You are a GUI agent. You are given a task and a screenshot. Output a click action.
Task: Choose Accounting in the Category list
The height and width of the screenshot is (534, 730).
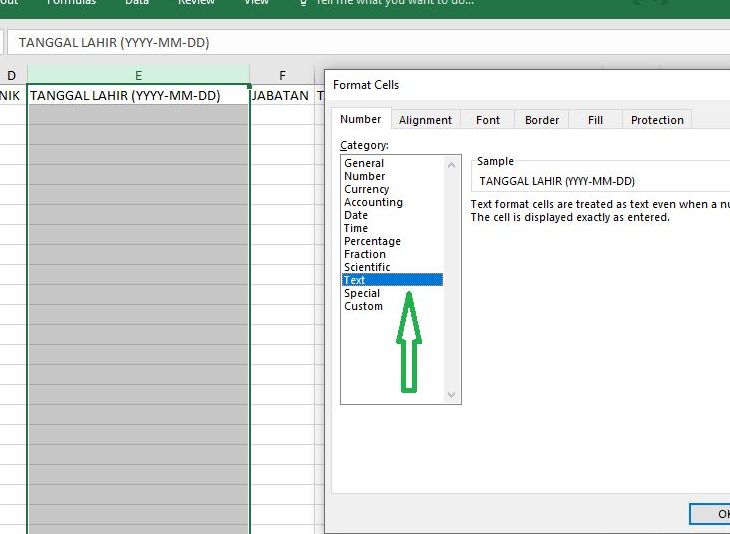tap(373, 202)
